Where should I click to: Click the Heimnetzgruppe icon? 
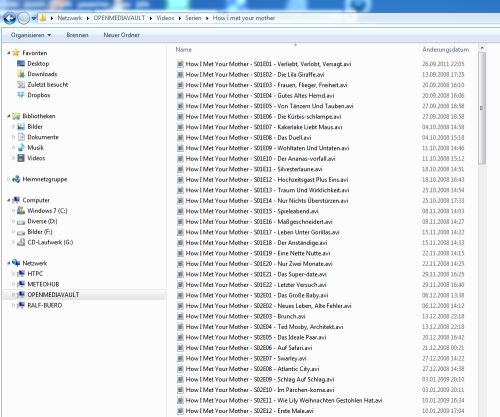pyautogui.click(x=16, y=179)
